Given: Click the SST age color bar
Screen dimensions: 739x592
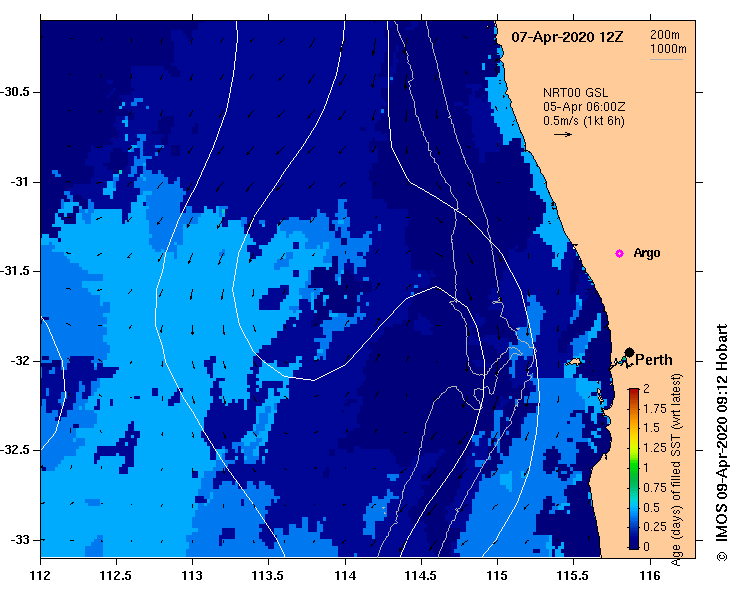Looking at the screenshot, I should coord(634,469).
